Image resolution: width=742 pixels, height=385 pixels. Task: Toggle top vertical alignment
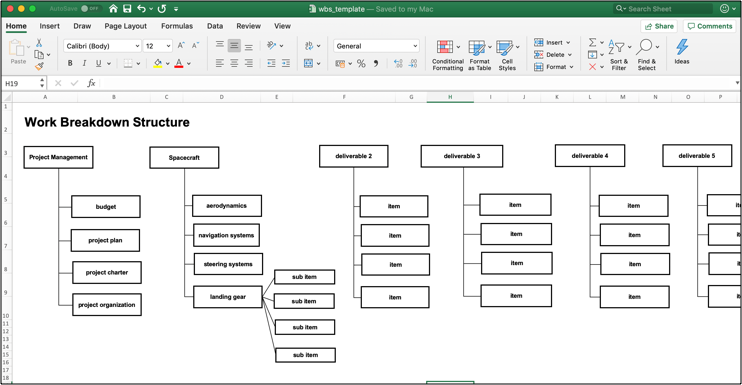(220, 45)
